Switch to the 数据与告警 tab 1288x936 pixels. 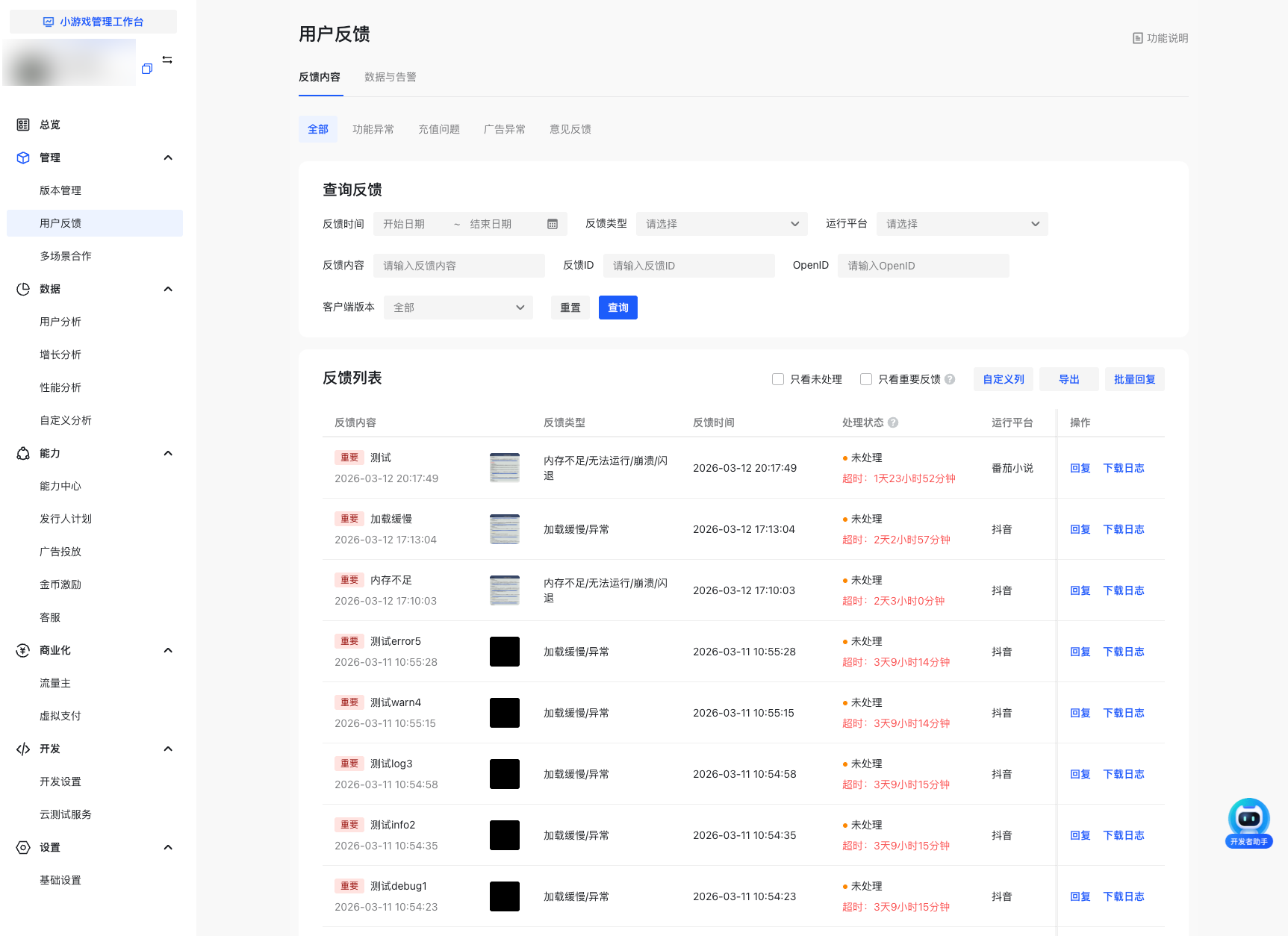point(390,77)
